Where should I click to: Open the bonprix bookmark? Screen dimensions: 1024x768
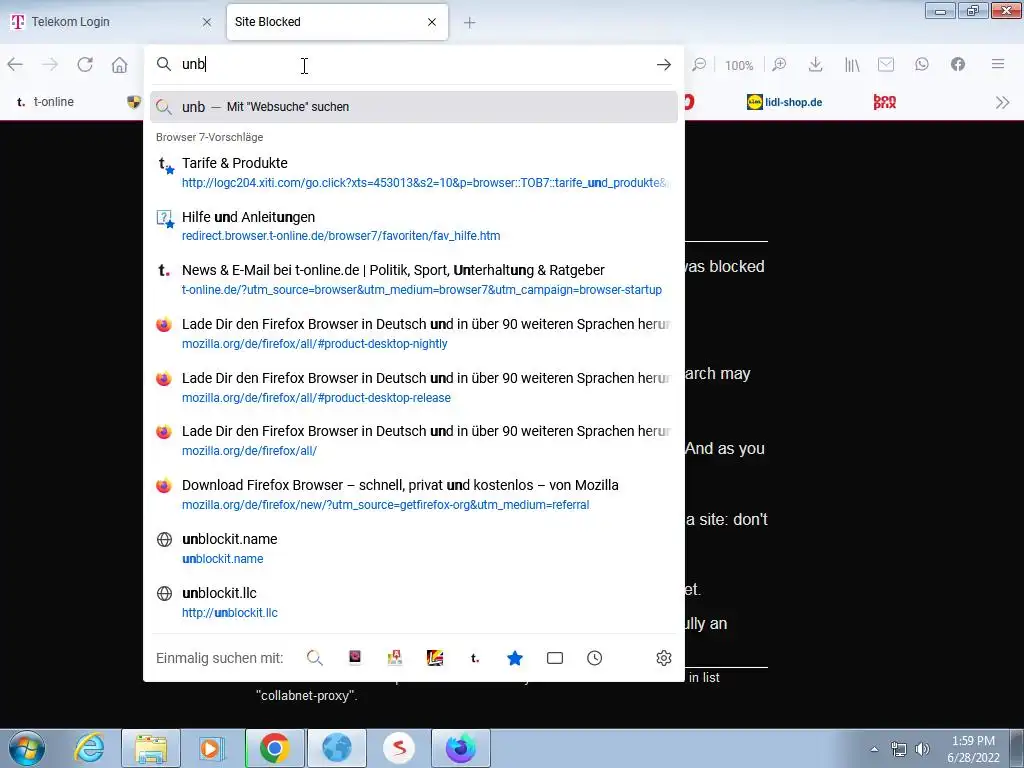pos(884,102)
